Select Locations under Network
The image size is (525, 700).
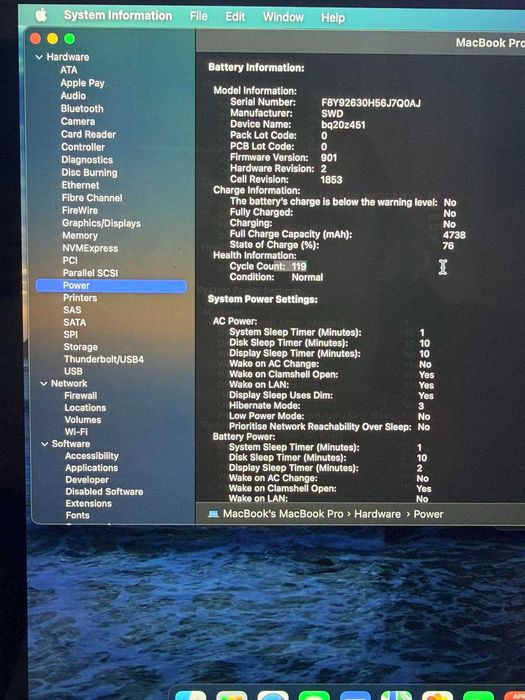(85, 408)
